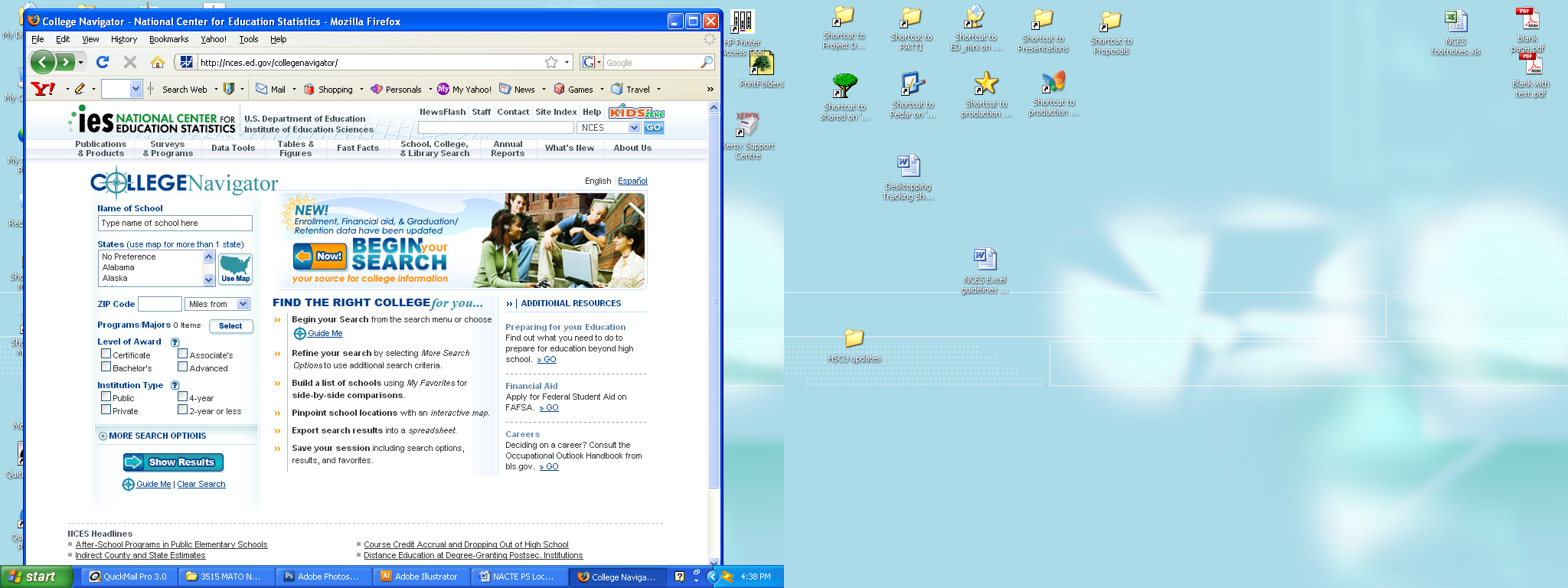Select the Xerox Support Centre desktop icon

[747, 136]
